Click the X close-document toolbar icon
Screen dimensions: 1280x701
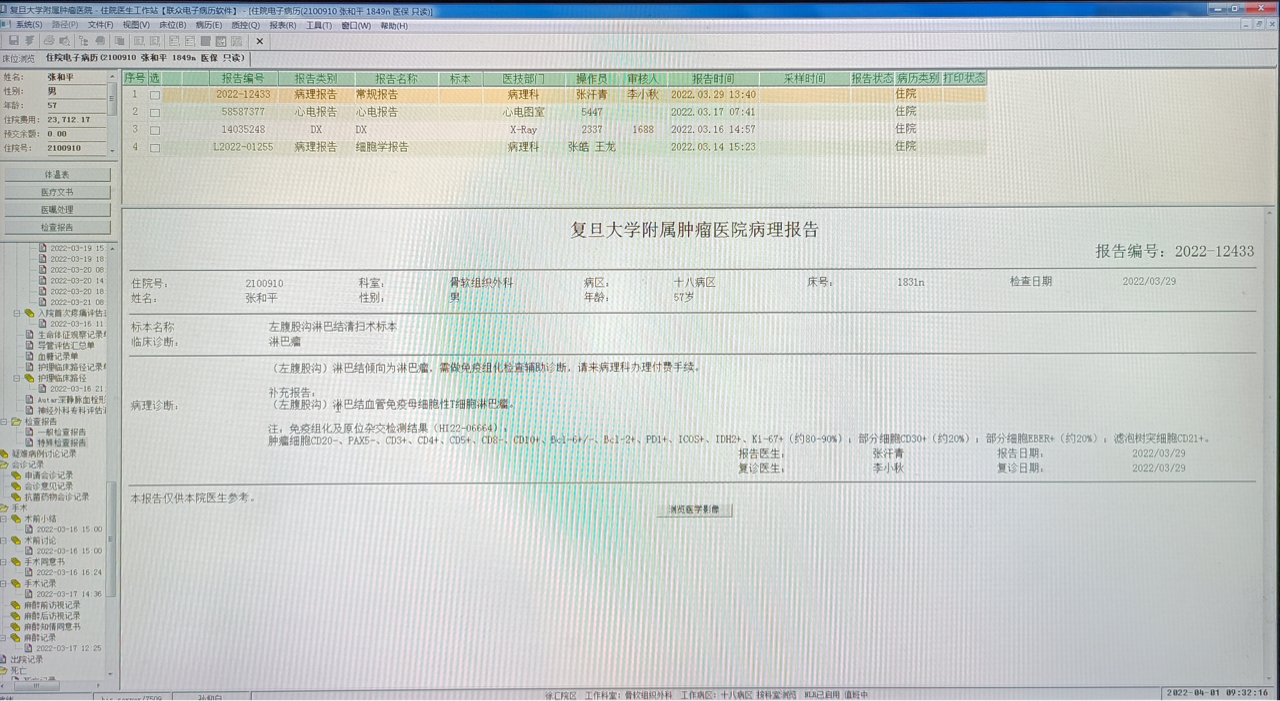coord(260,41)
